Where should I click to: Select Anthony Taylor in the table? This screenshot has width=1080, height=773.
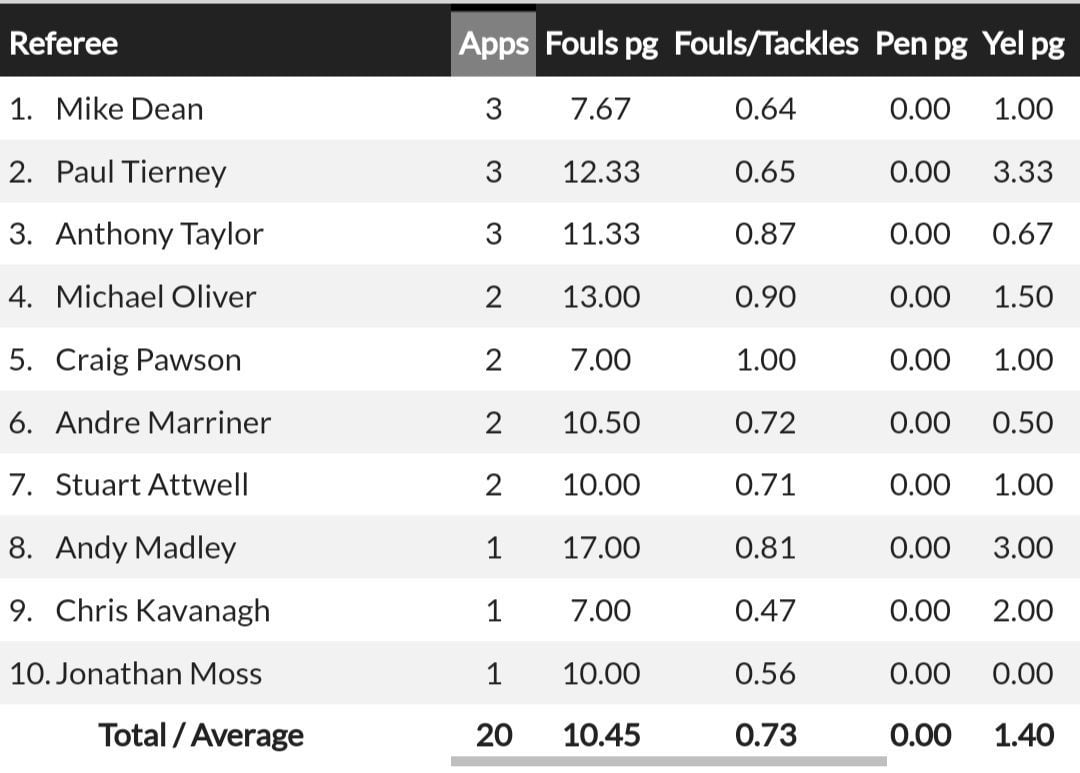159,234
